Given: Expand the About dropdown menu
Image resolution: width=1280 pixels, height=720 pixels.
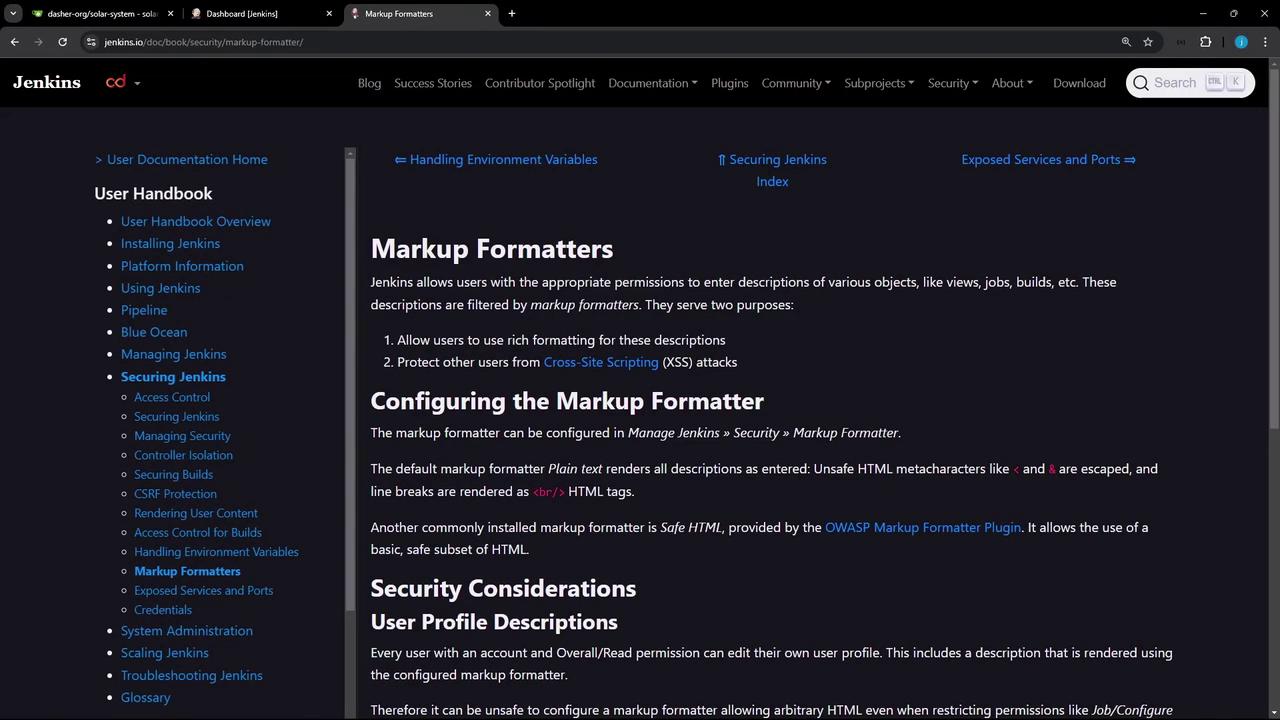Looking at the screenshot, I should [x=1012, y=83].
